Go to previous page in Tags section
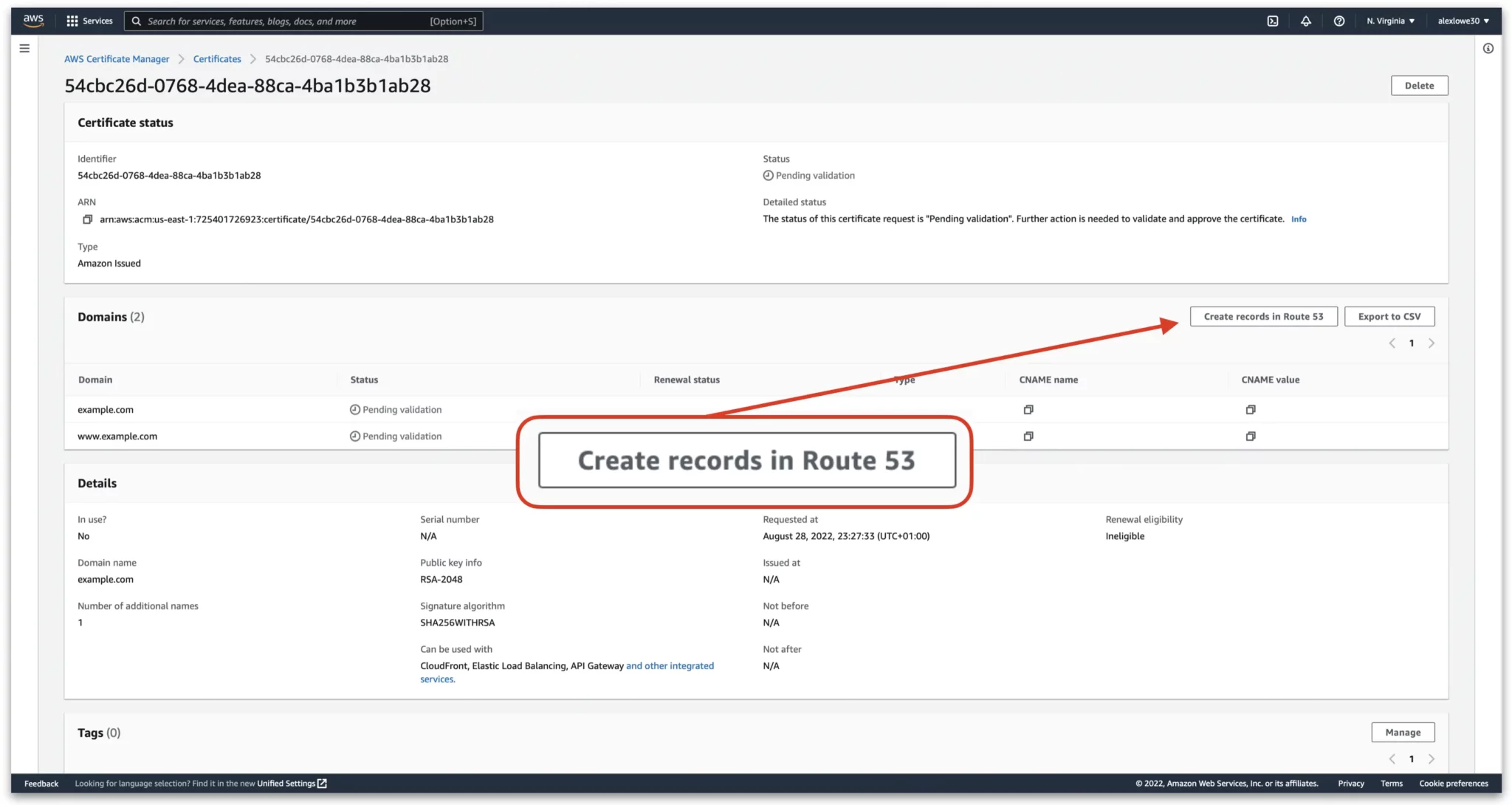1512x805 pixels. pos(1392,759)
